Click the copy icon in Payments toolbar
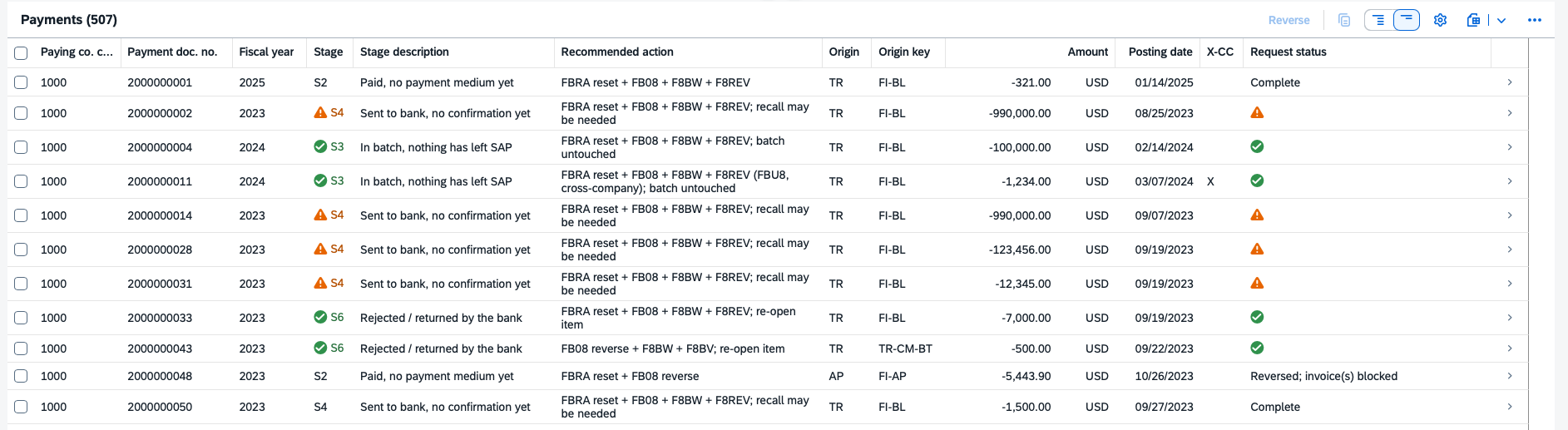Viewport: 1568px width, 430px height. (1343, 20)
